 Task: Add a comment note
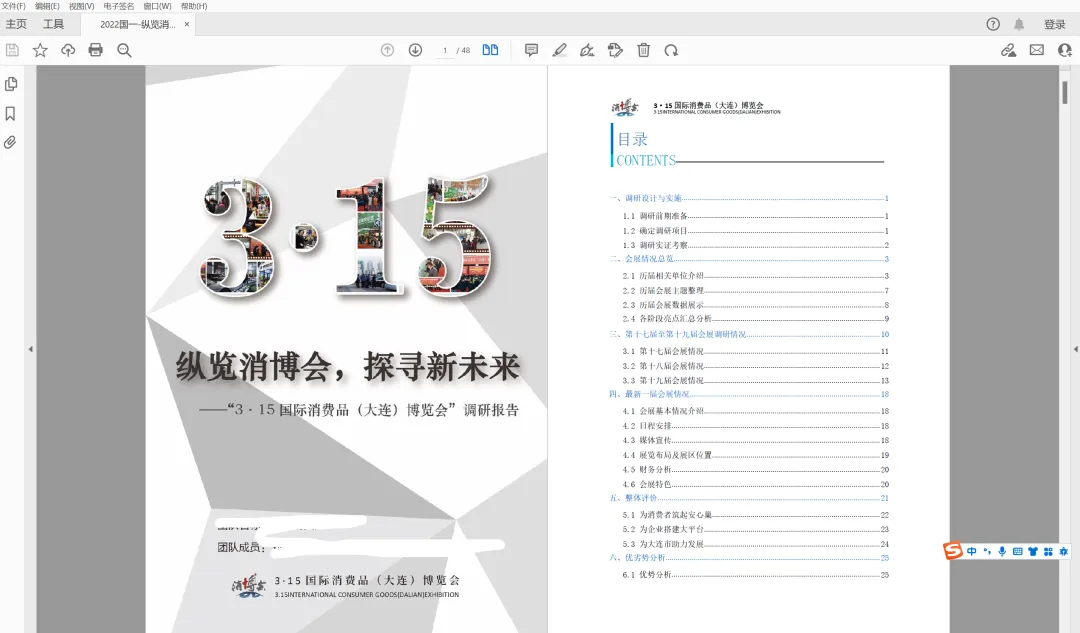point(531,50)
